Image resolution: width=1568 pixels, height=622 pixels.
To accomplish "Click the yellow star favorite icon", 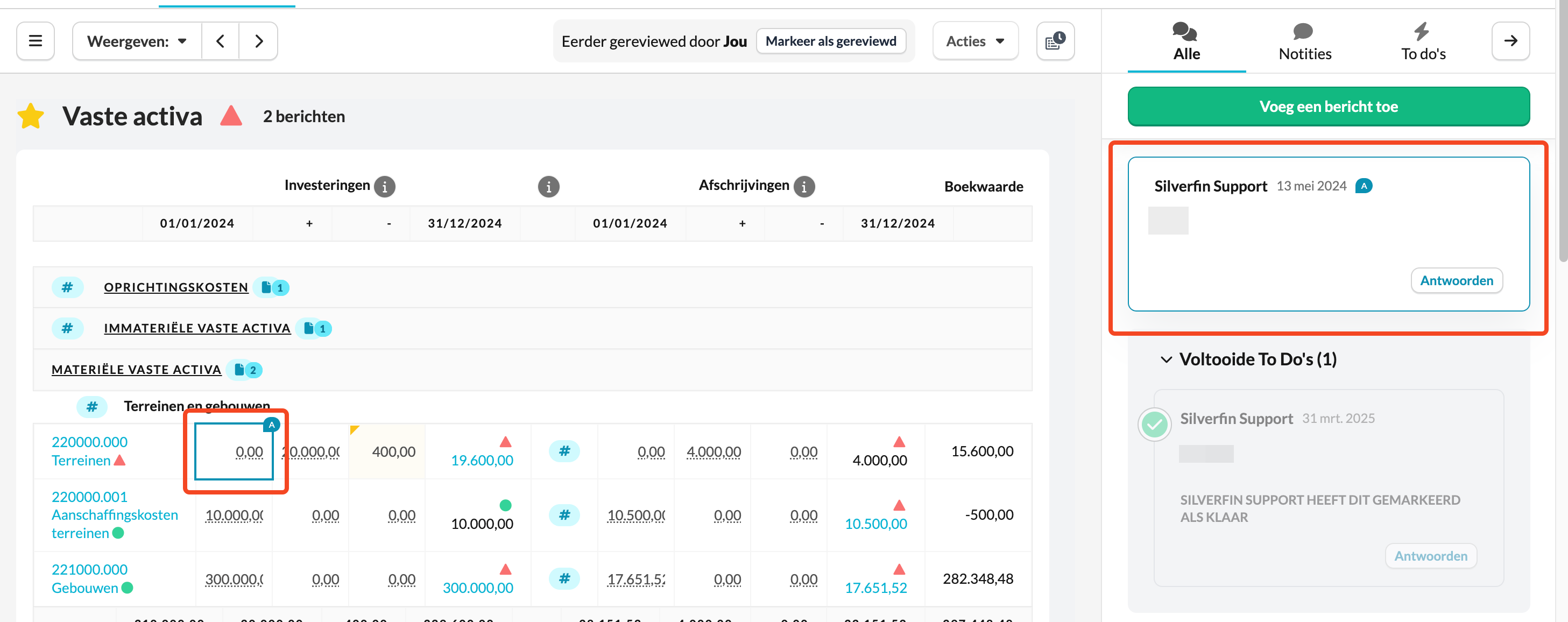I will [31, 116].
